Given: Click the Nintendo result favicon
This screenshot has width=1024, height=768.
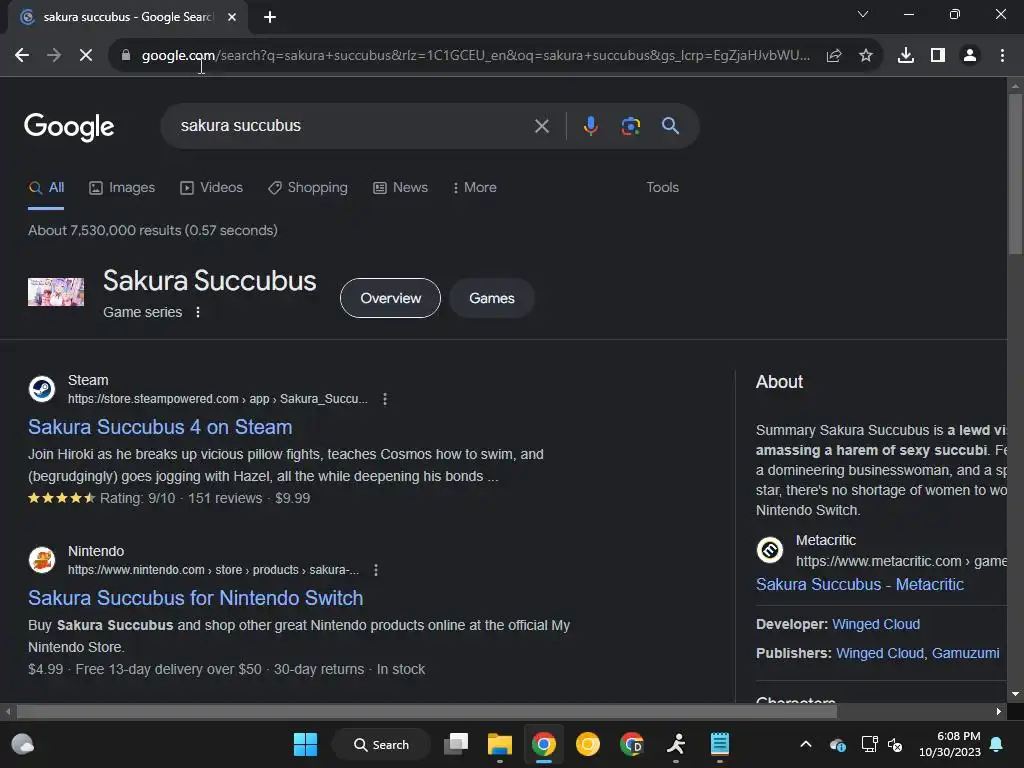Looking at the screenshot, I should (x=42, y=560).
